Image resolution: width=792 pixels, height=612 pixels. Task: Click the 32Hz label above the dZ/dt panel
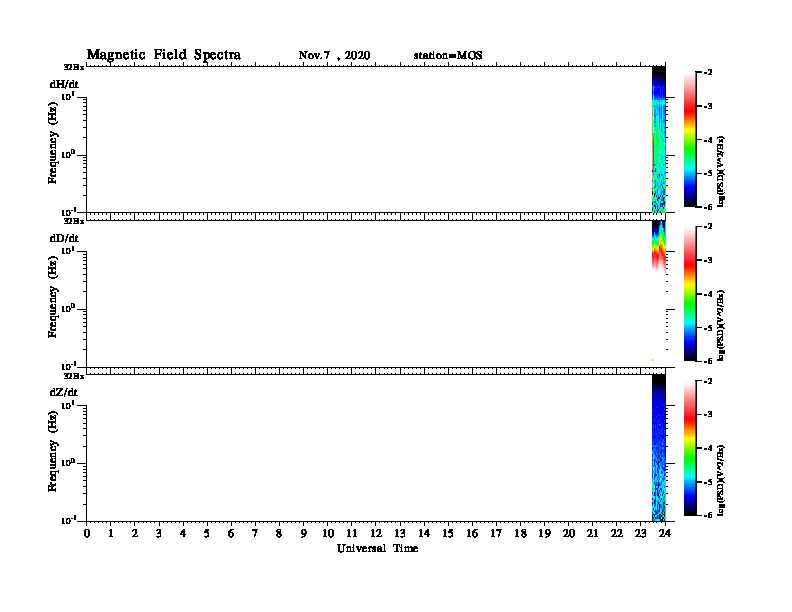click(74, 376)
